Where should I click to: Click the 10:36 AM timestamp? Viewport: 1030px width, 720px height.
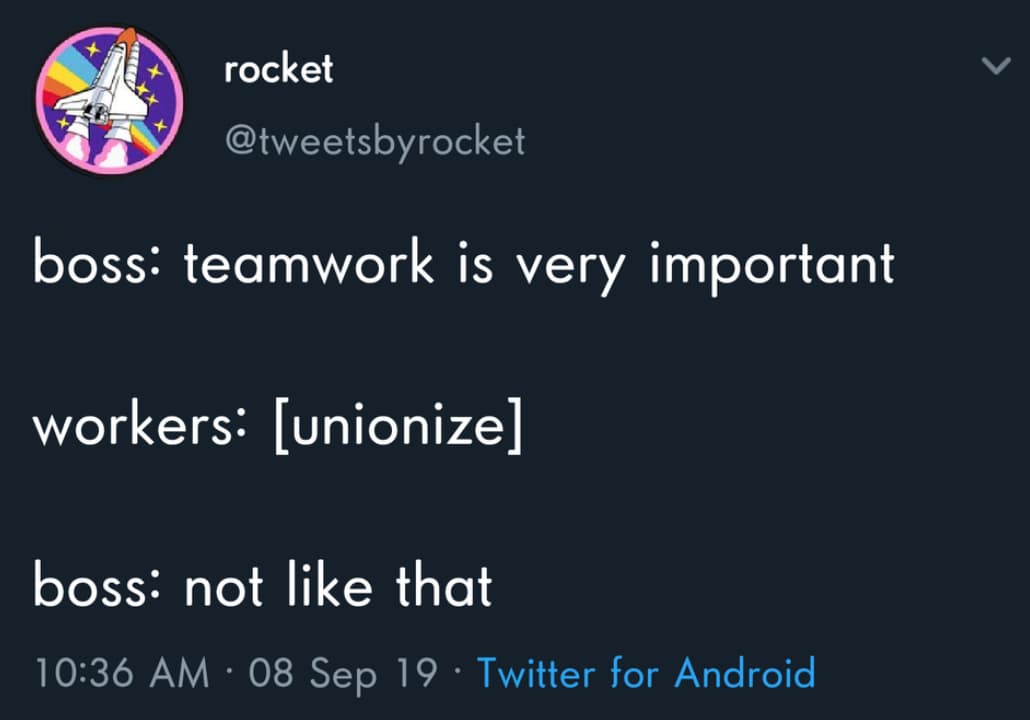pyautogui.click(x=122, y=672)
